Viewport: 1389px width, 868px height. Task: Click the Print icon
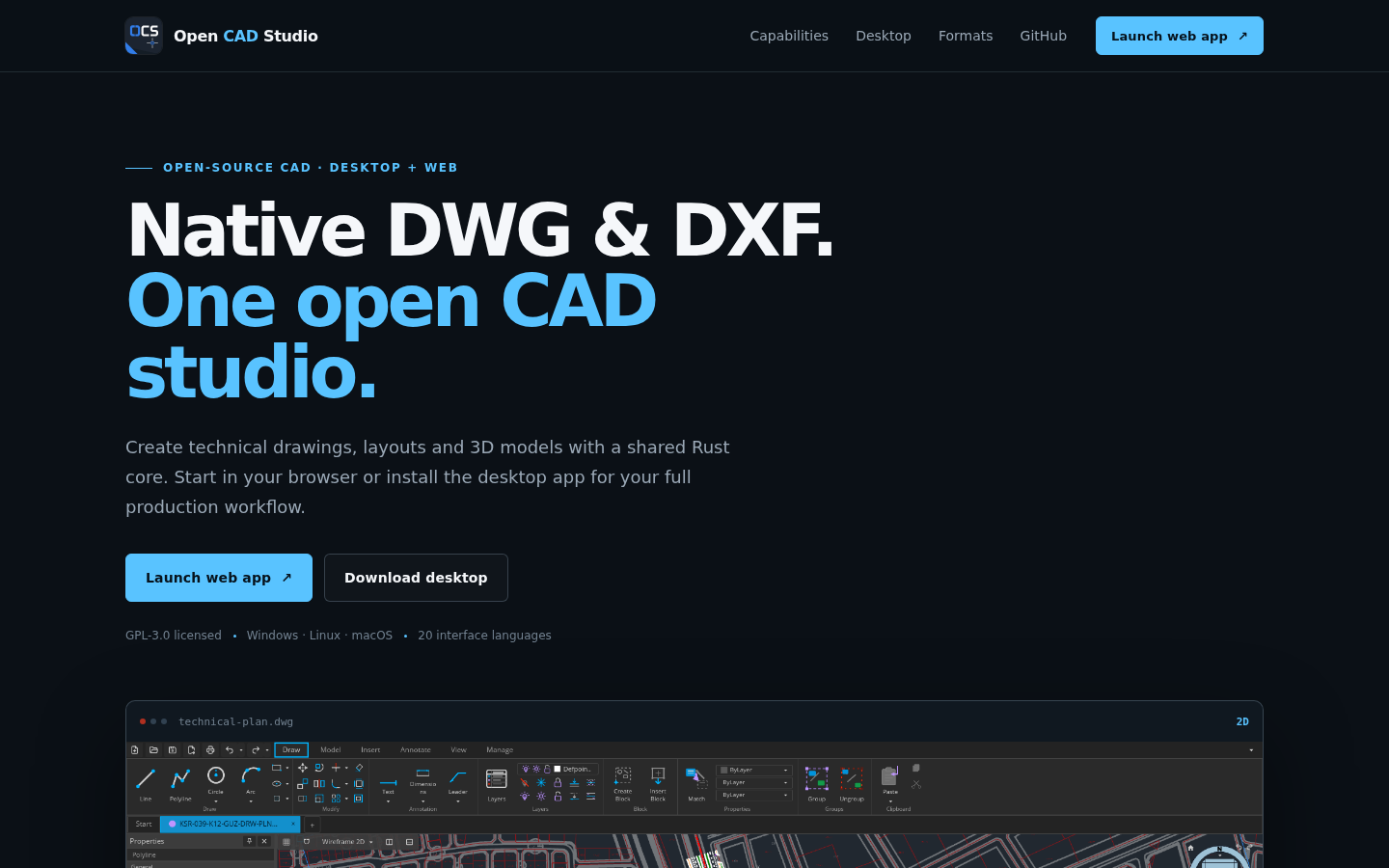click(x=210, y=749)
